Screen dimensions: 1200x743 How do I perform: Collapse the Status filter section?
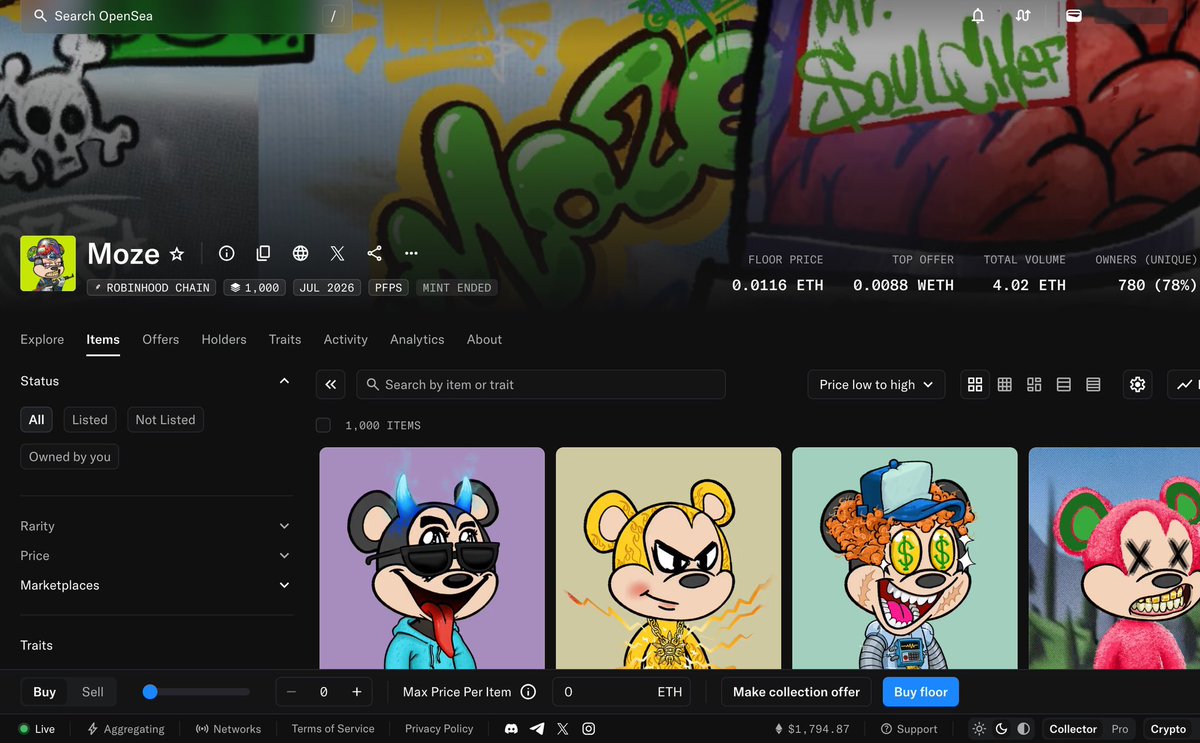(284, 381)
